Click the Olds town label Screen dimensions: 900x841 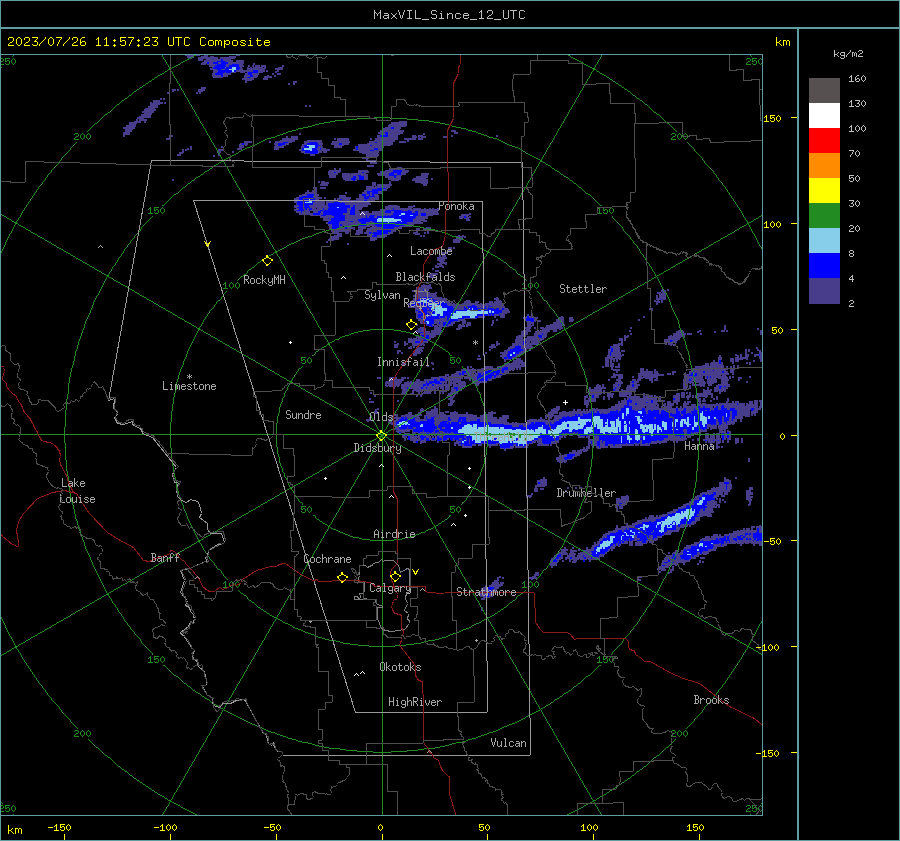(x=381, y=417)
